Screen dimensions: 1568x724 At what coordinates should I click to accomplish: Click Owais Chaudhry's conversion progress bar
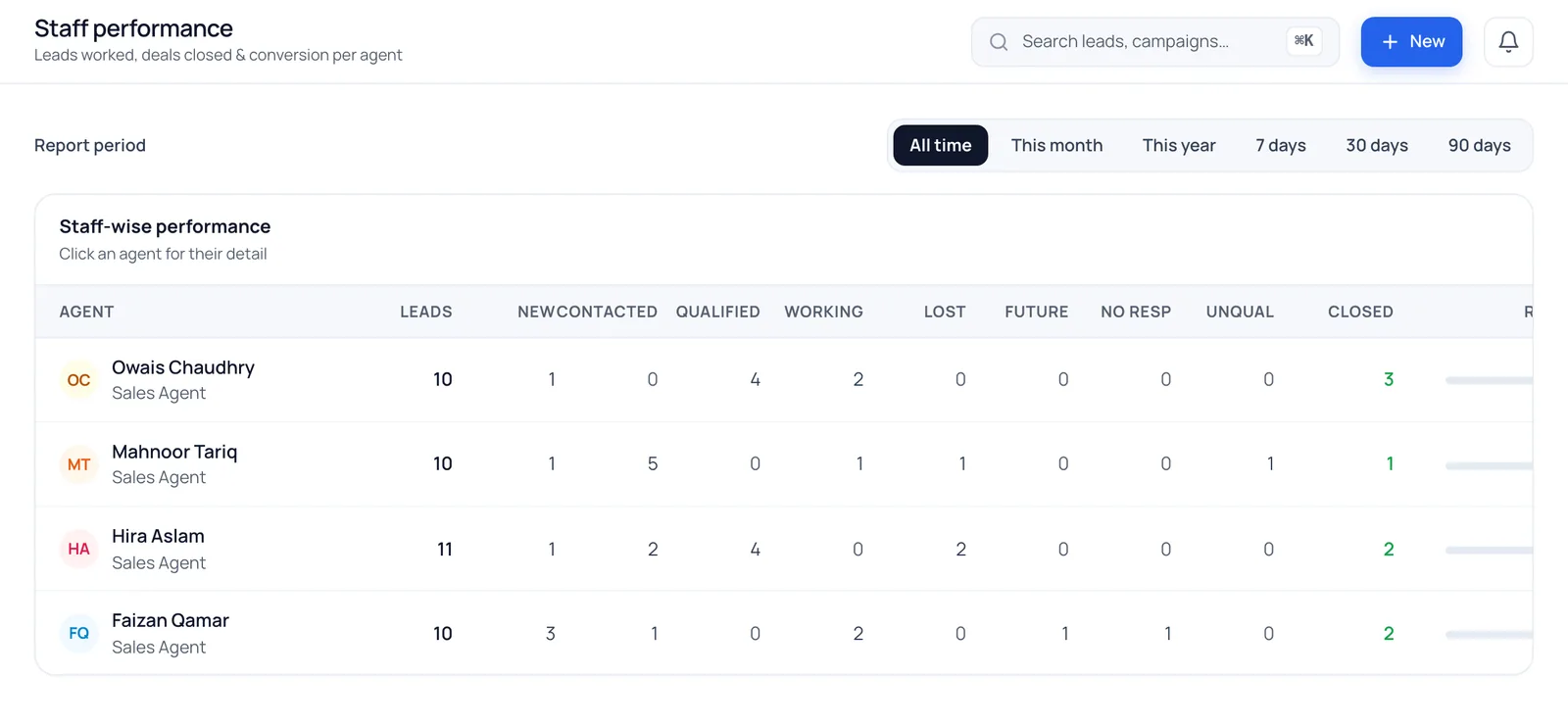click(1489, 380)
